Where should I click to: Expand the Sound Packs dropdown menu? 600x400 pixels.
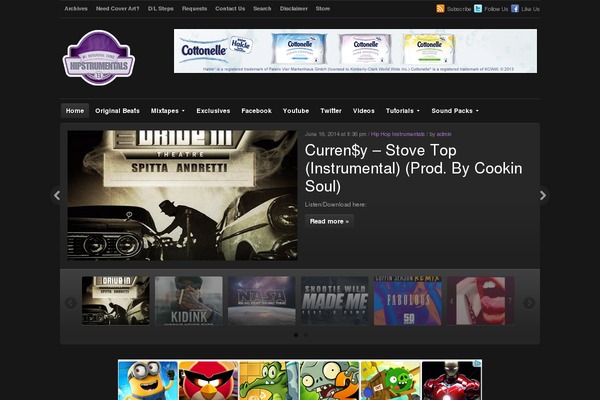pyautogui.click(x=455, y=111)
